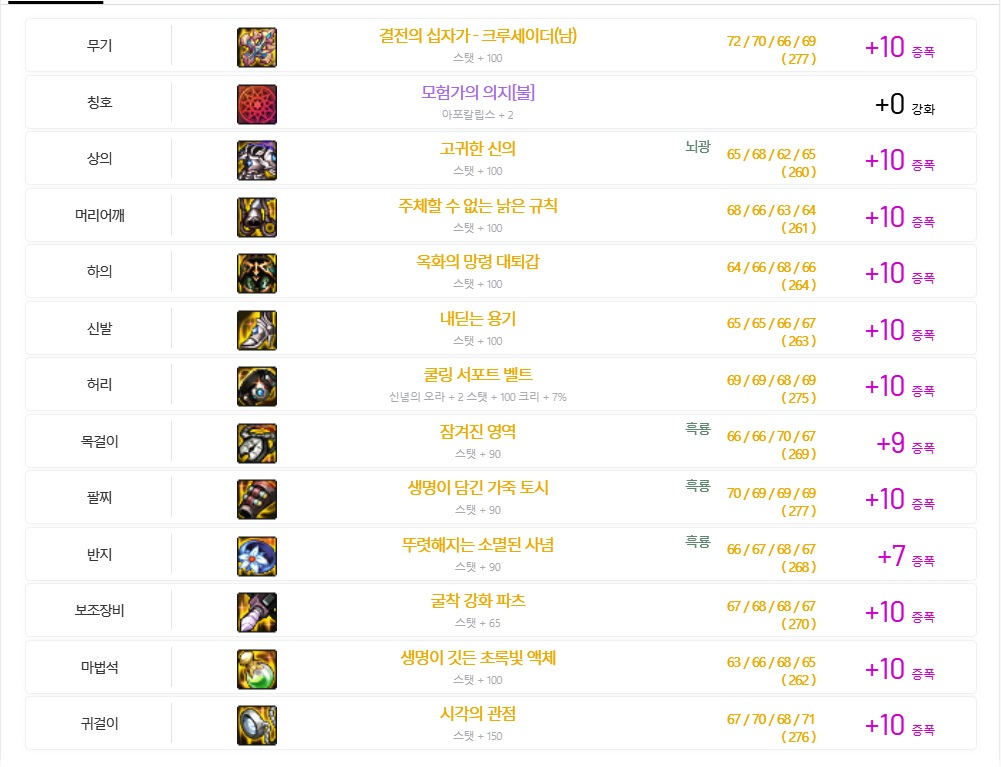The height and width of the screenshot is (767, 1001).
Task: Click the 머리어깨 shoulder gear icon
Action: point(257,217)
